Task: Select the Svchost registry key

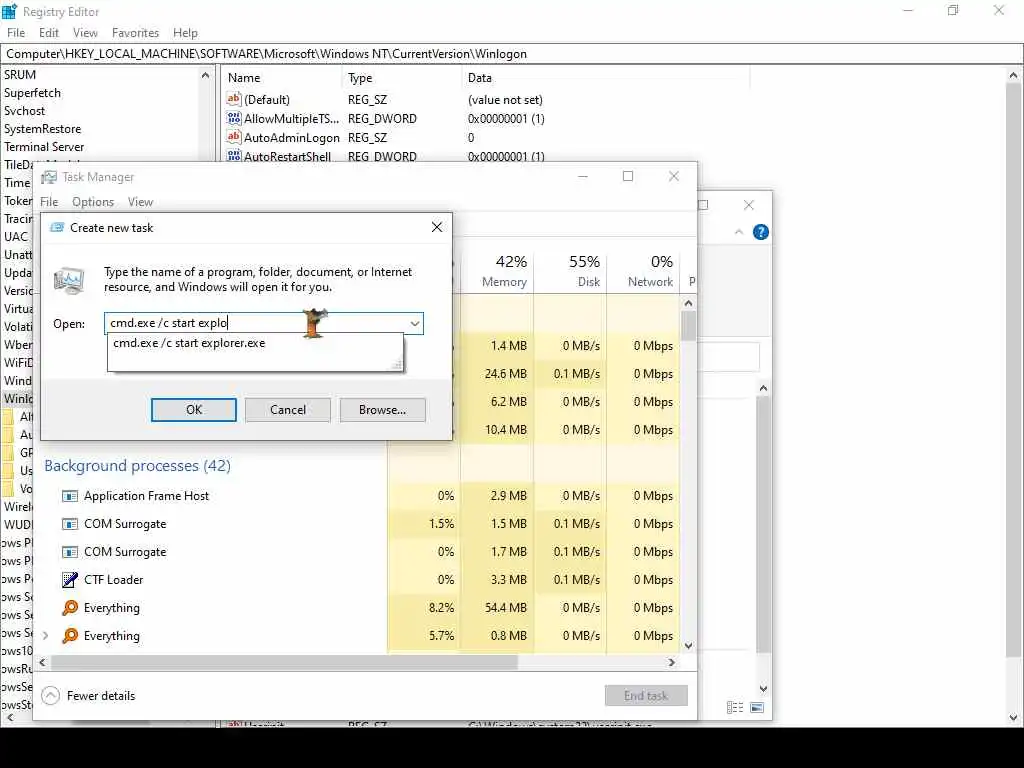Action: (x=25, y=111)
